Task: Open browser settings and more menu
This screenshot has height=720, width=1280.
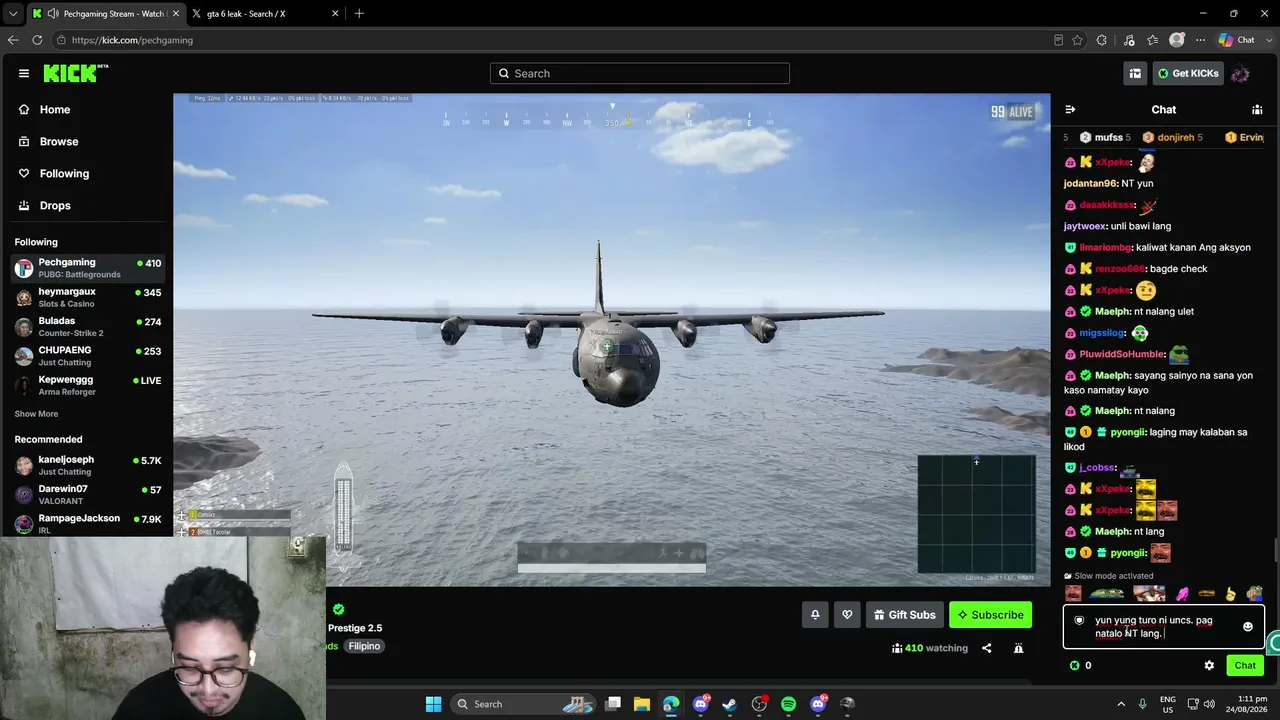Action: pyautogui.click(x=1200, y=40)
